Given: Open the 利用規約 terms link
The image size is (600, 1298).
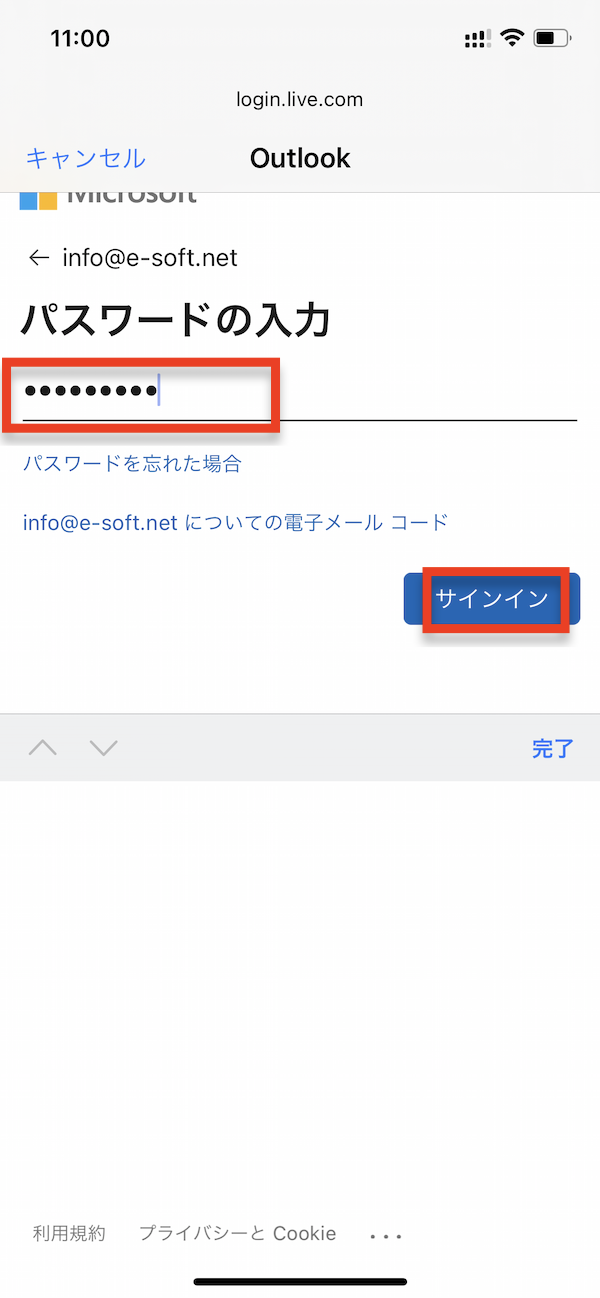Looking at the screenshot, I should 69,1233.
